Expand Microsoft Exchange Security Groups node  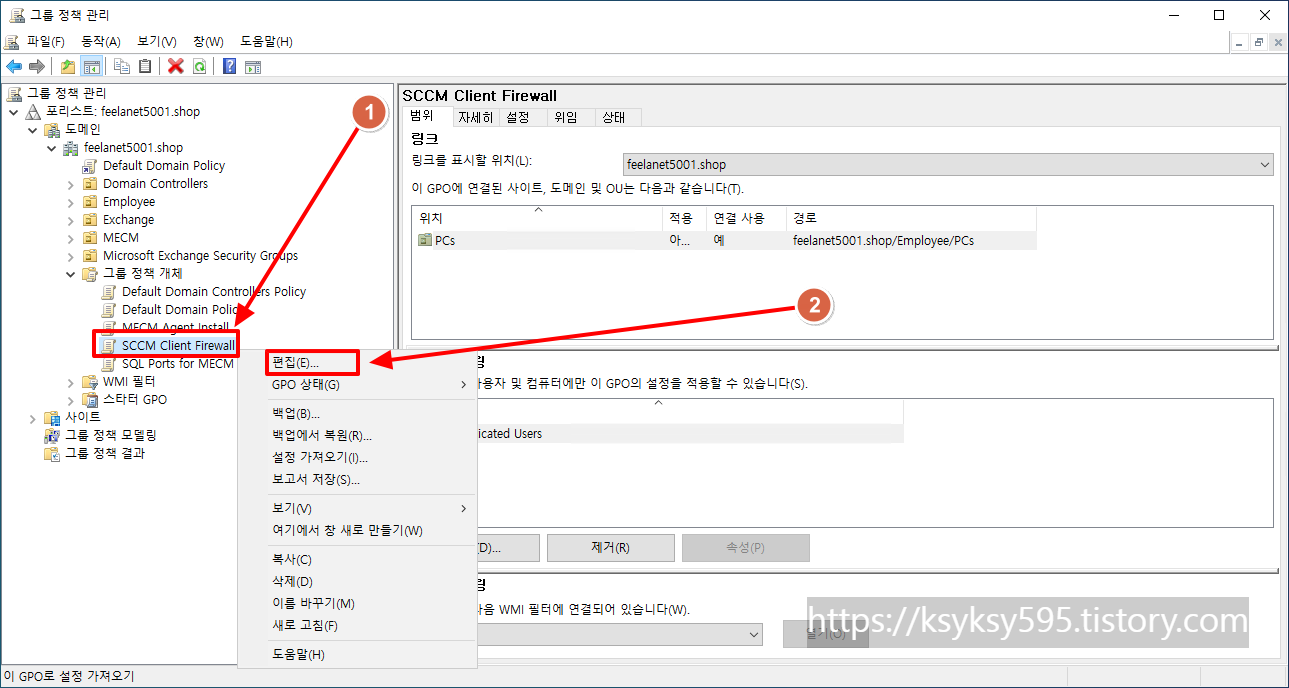(x=71, y=256)
